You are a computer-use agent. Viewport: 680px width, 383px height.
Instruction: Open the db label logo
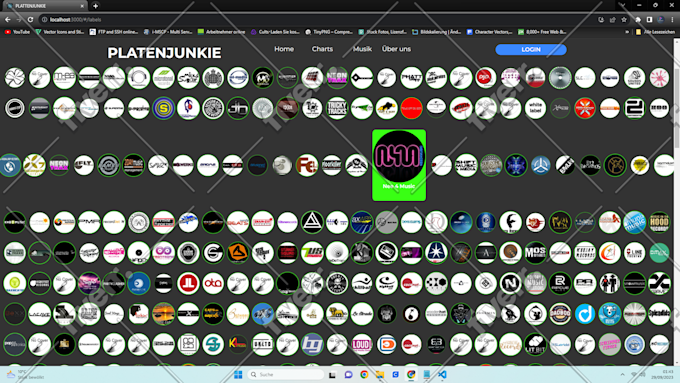[238, 108]
